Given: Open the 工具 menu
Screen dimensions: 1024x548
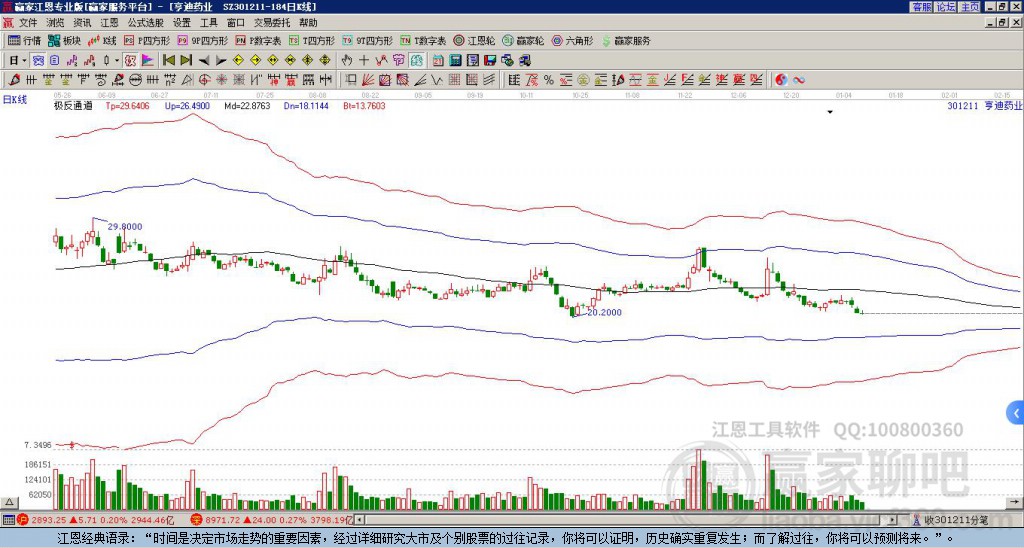Looking at the screenshot, I should [x=209, y=23].
